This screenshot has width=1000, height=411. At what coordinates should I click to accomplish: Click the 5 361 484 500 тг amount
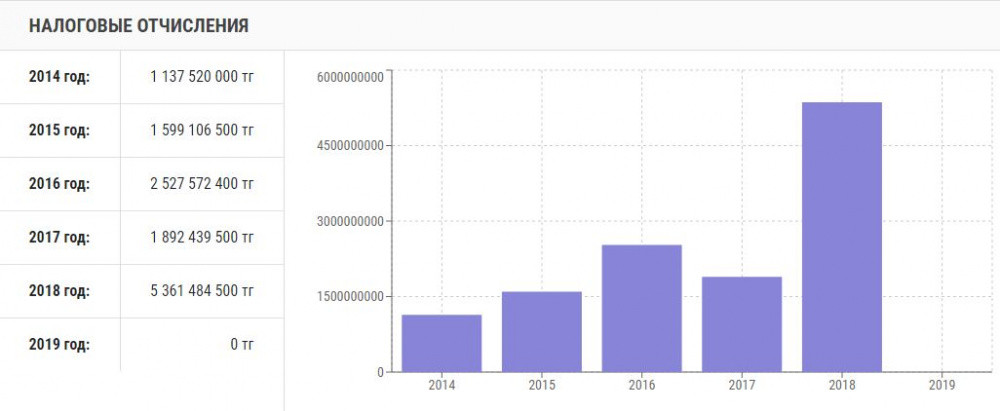click(203, 291)
